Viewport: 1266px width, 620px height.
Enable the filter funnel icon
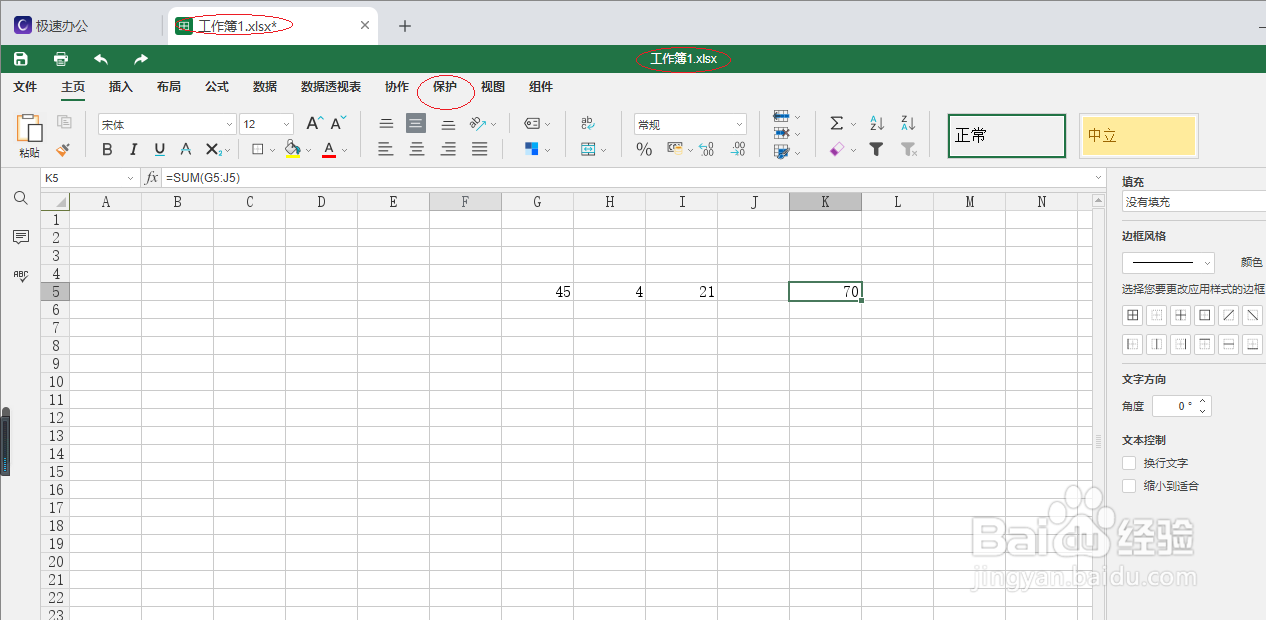(x=875, y=149)
